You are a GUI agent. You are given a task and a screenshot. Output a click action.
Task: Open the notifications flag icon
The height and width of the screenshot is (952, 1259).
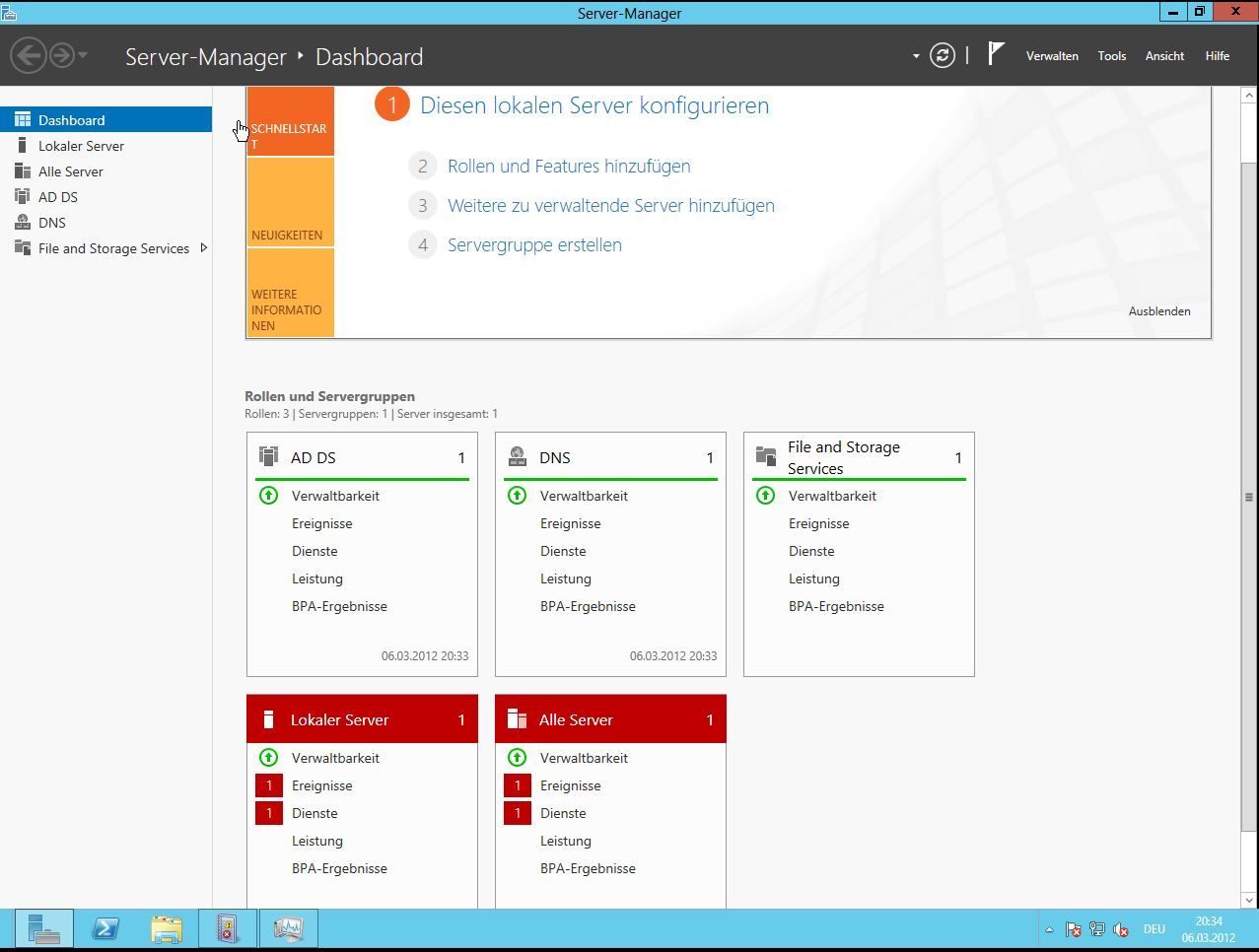tap(996, 54)
